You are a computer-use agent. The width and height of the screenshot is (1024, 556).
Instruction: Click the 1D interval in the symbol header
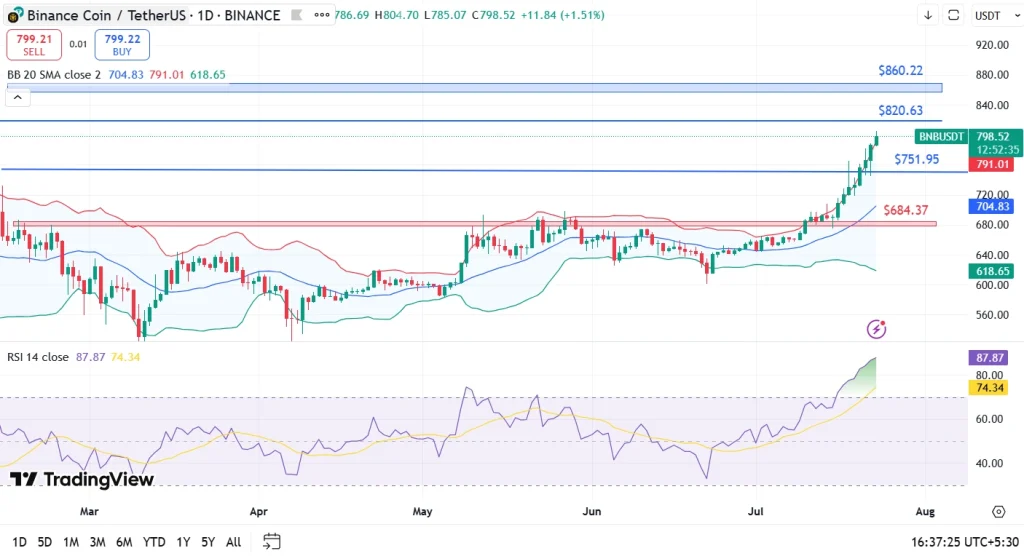(206, 15)
